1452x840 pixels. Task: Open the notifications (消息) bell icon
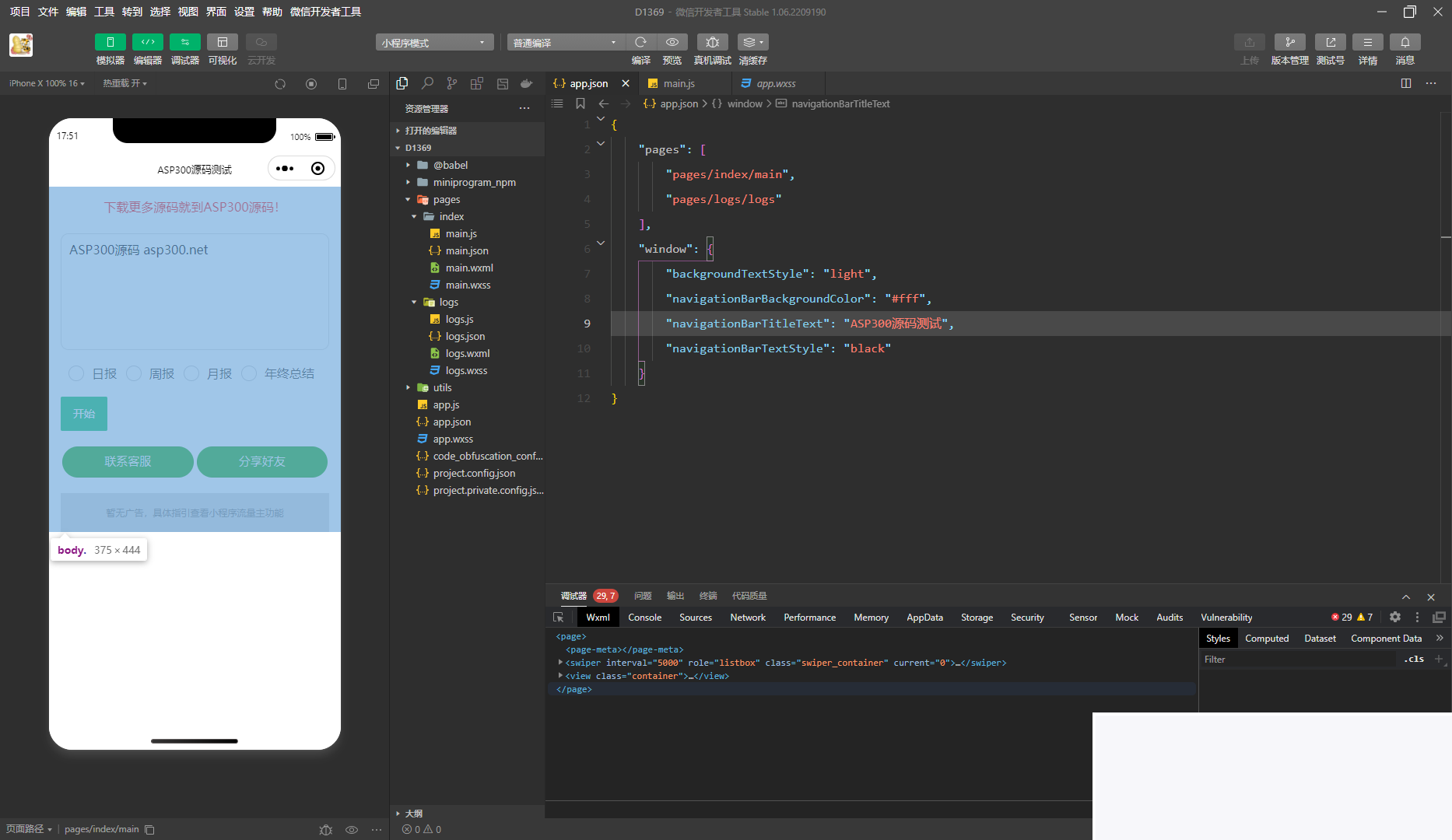point(1405,43)
